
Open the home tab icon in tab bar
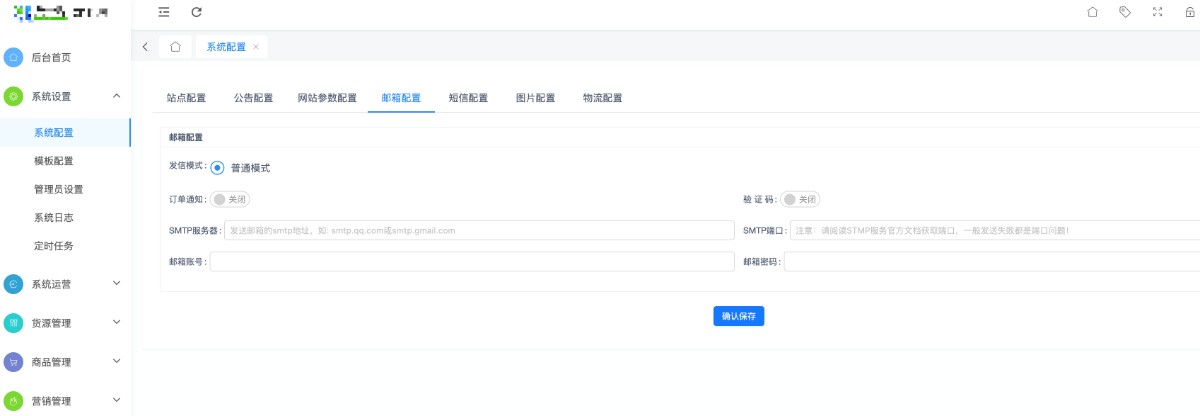175,47
